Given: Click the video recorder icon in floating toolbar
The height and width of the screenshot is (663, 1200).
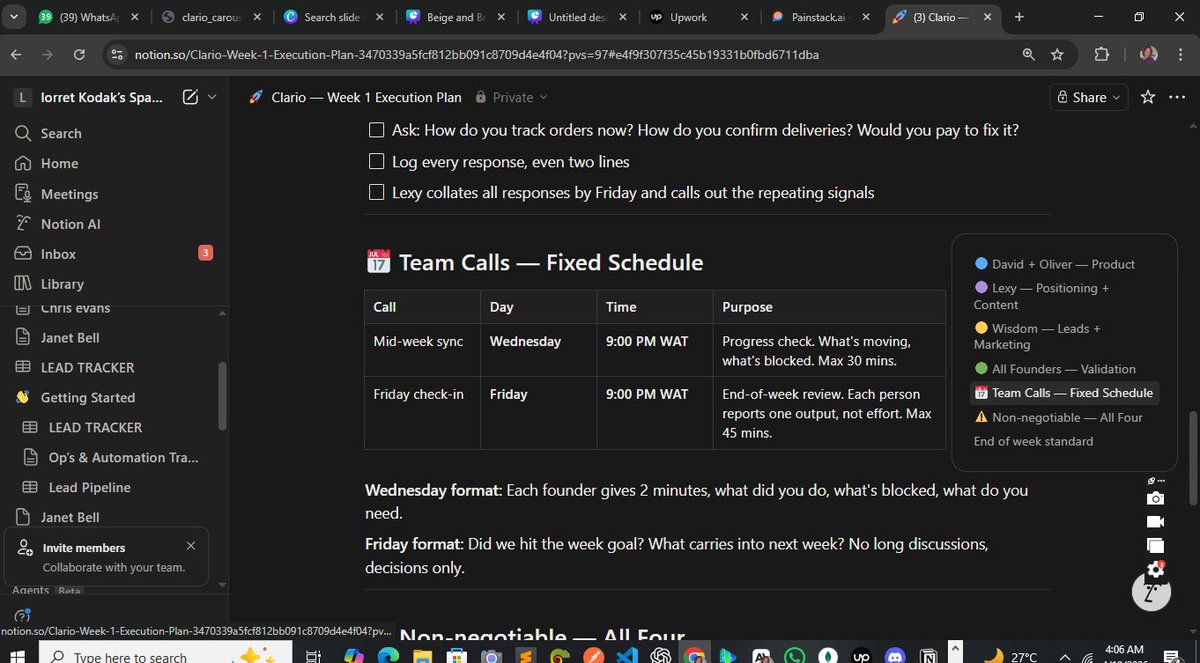Looking at the screenshot, I should (1155, 522).
